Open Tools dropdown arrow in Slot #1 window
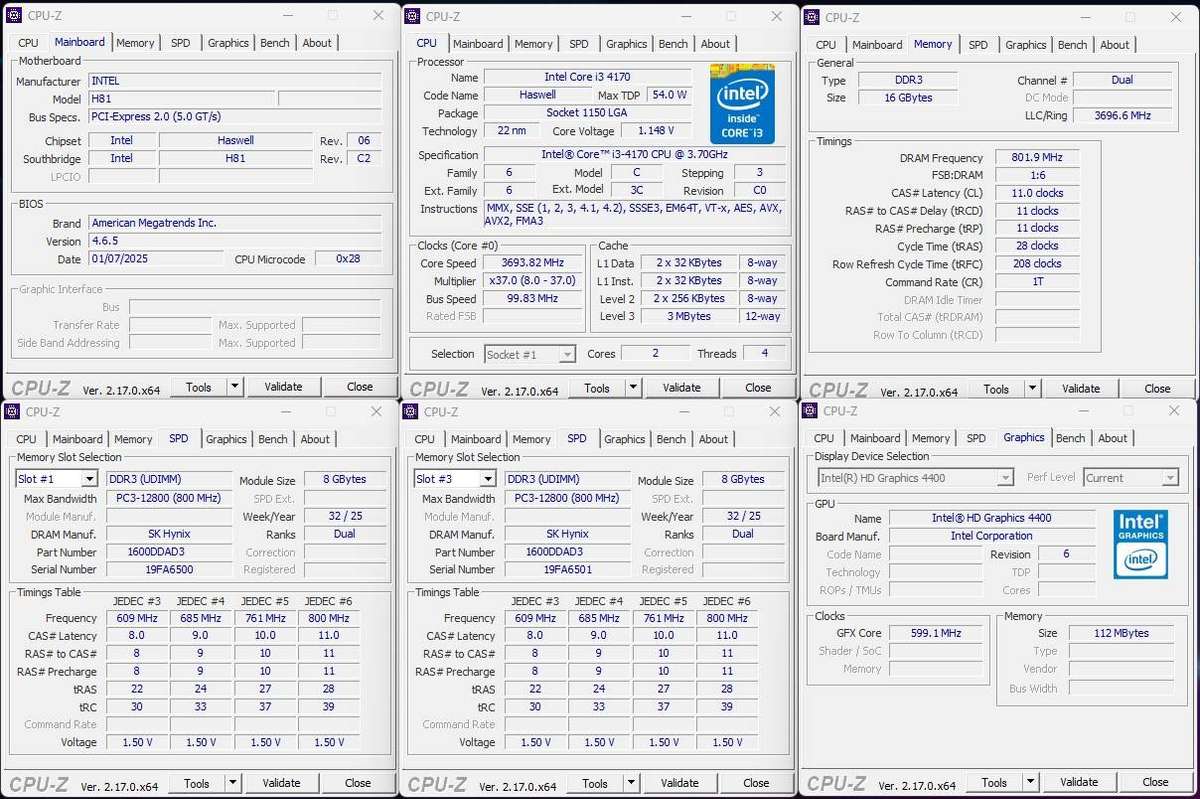This screenshot has width=1200, height=799. (x=233, y=783)
